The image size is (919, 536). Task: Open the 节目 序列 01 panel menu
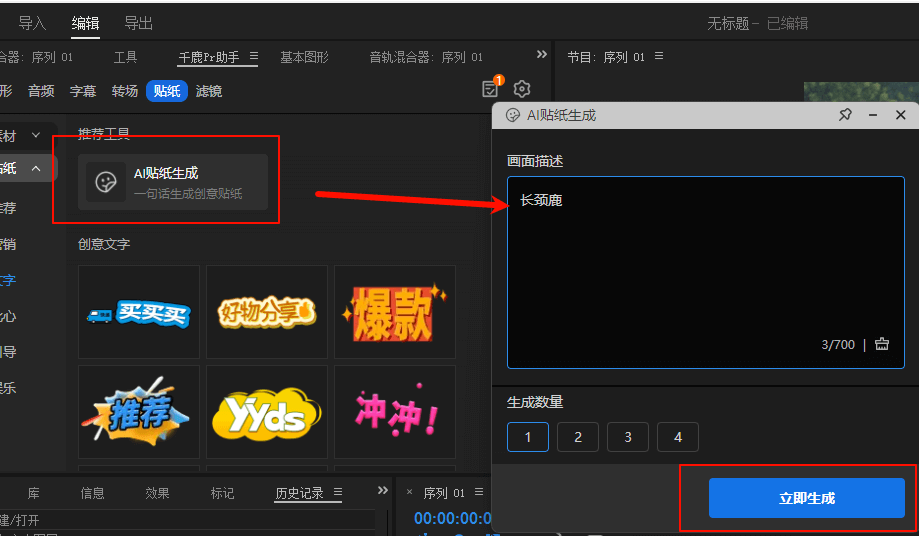[x=659, y=56]
